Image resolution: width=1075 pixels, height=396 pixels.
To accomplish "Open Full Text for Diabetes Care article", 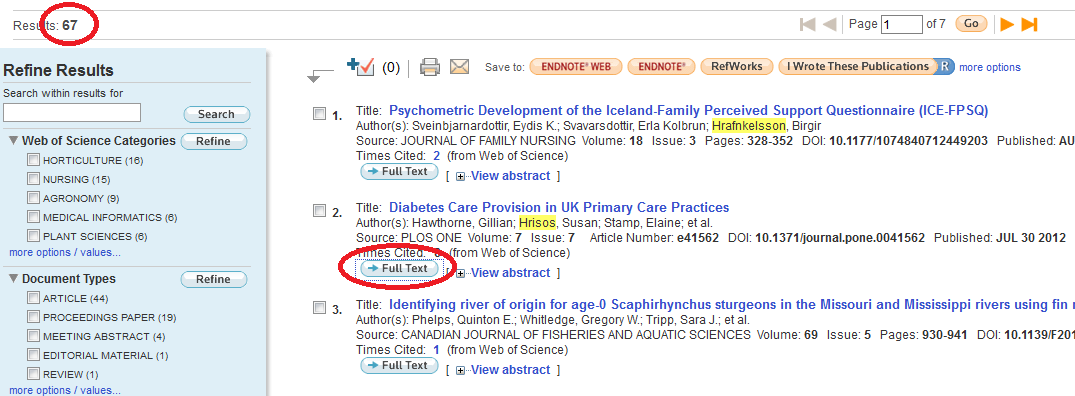I will point(399,269).
